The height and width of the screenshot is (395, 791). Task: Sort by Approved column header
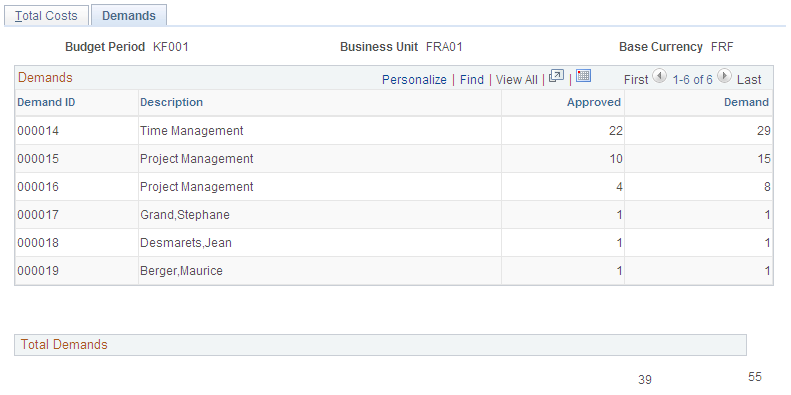(x=594, y=102)
